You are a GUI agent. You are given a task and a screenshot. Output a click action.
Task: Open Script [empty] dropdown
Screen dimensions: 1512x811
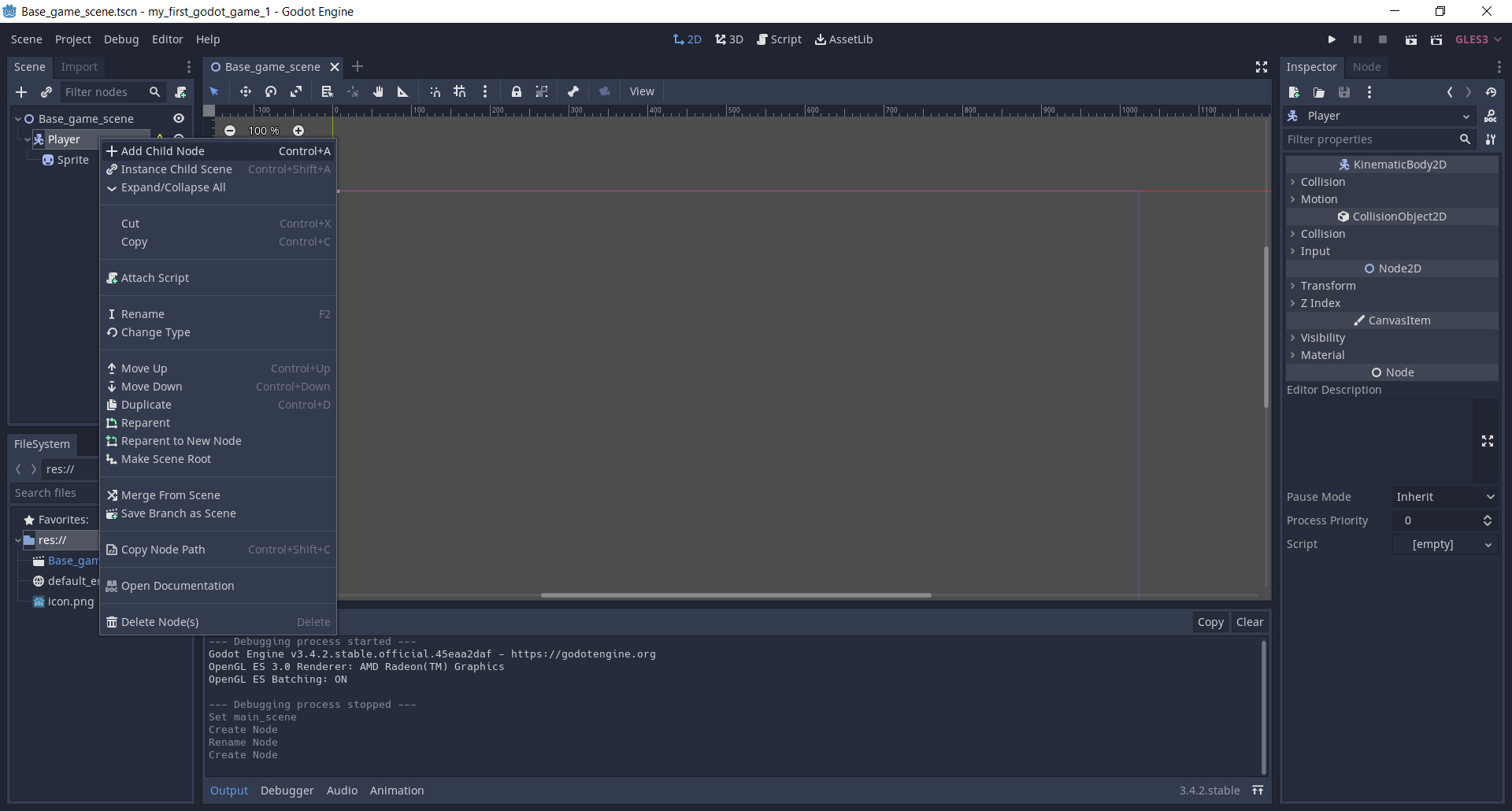[1445, 544]
